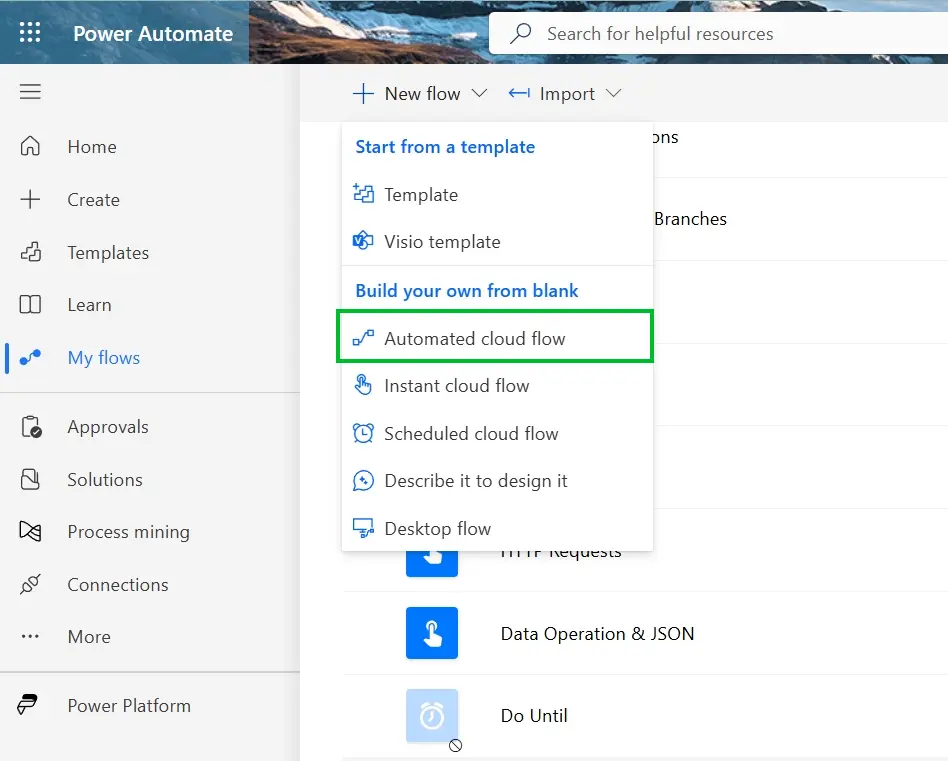
Task: Click the search magnifier icon
Action: (x=520, y=33)
